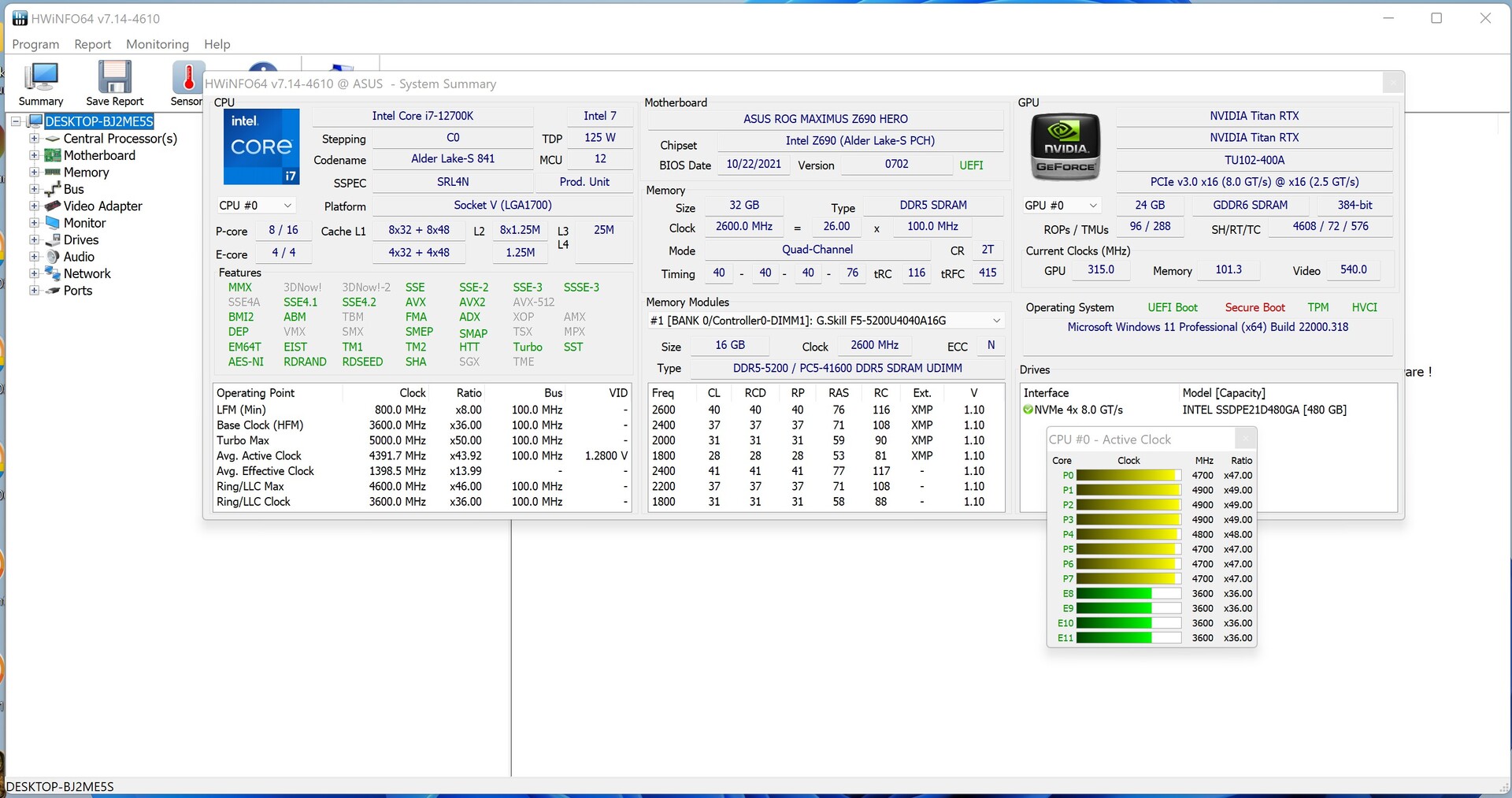Select the Audio tree item

(x=79, y=257)
